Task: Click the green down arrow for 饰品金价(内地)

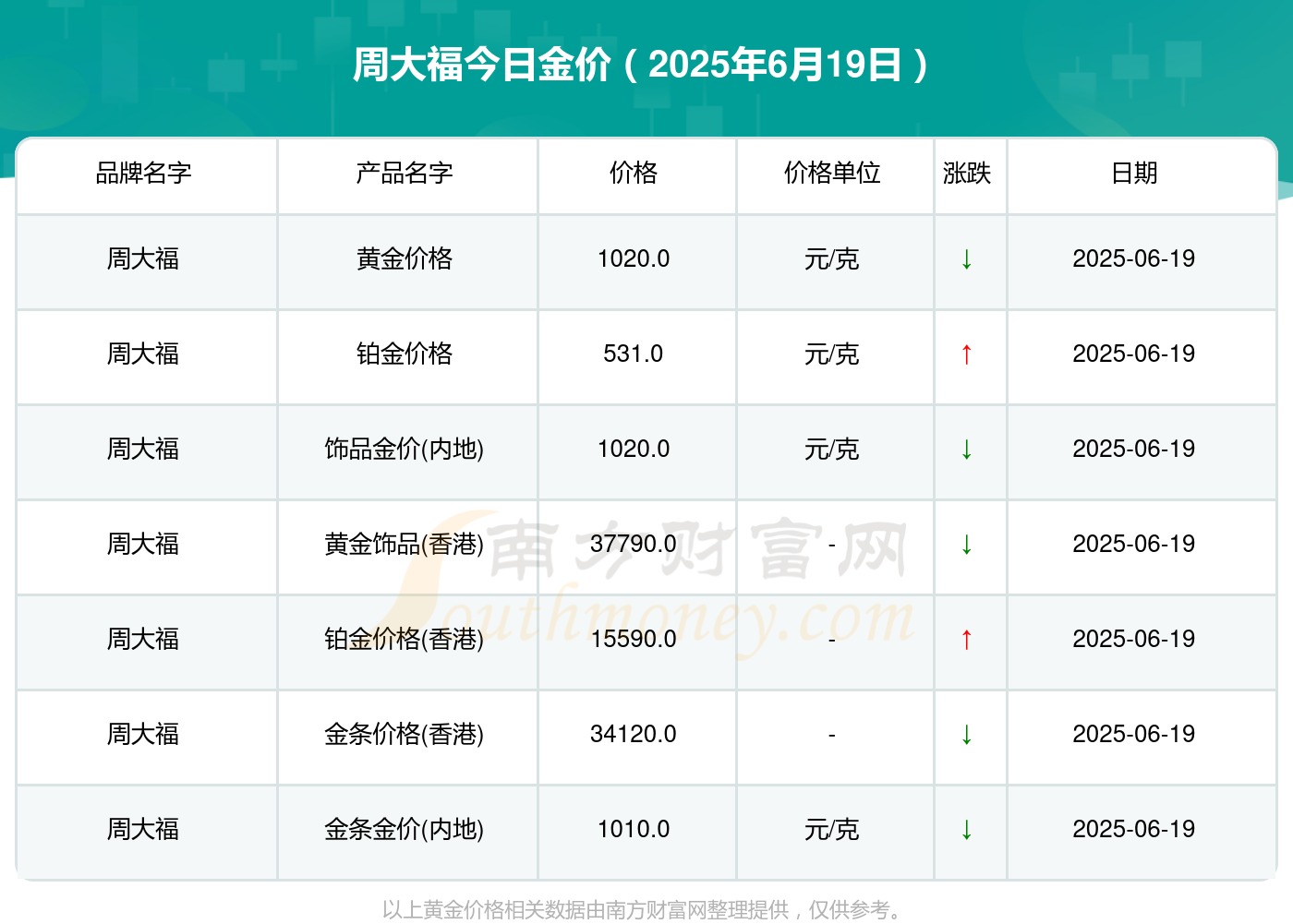Action: pyautogui.click(x=966, y=450)
